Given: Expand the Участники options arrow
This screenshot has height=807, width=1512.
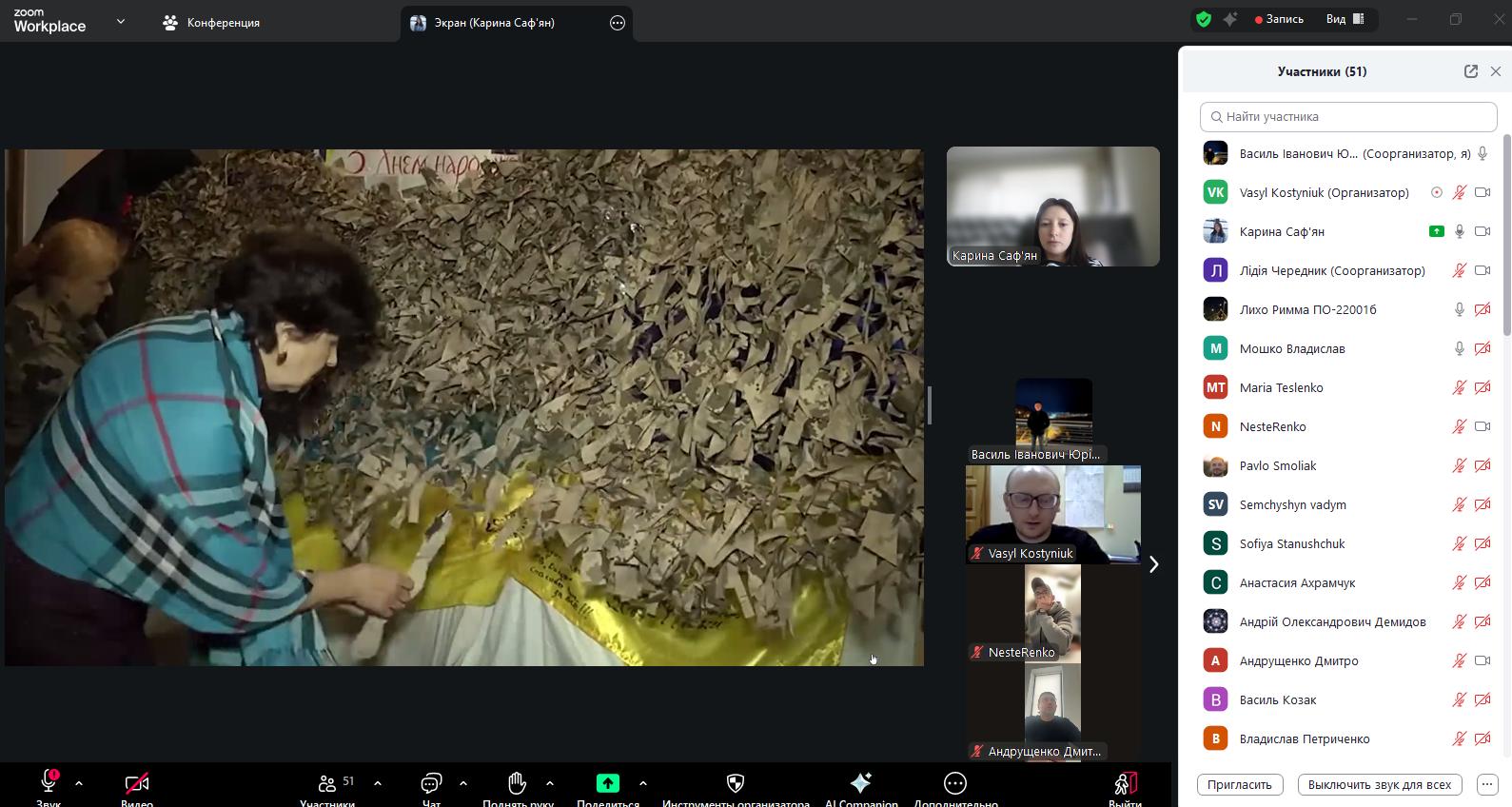Looking at the screenshot, I should coord(378,783).
